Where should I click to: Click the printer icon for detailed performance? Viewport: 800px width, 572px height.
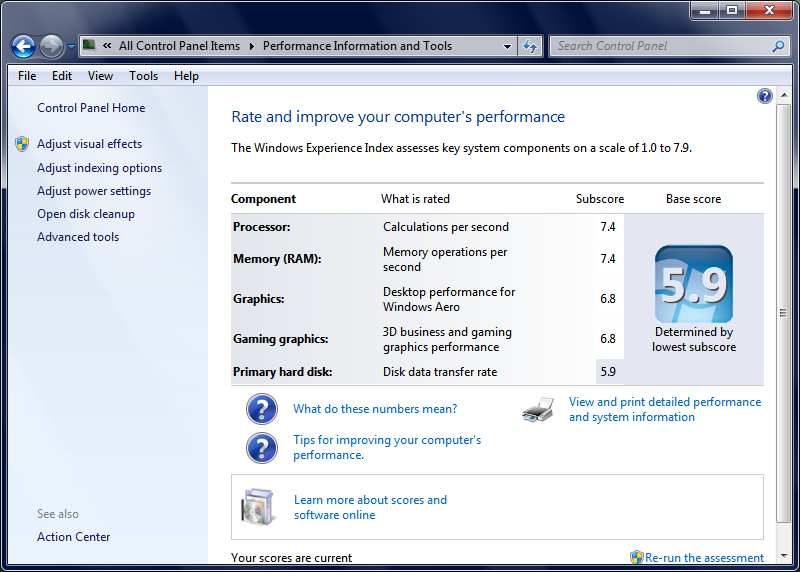pos(538,410)
